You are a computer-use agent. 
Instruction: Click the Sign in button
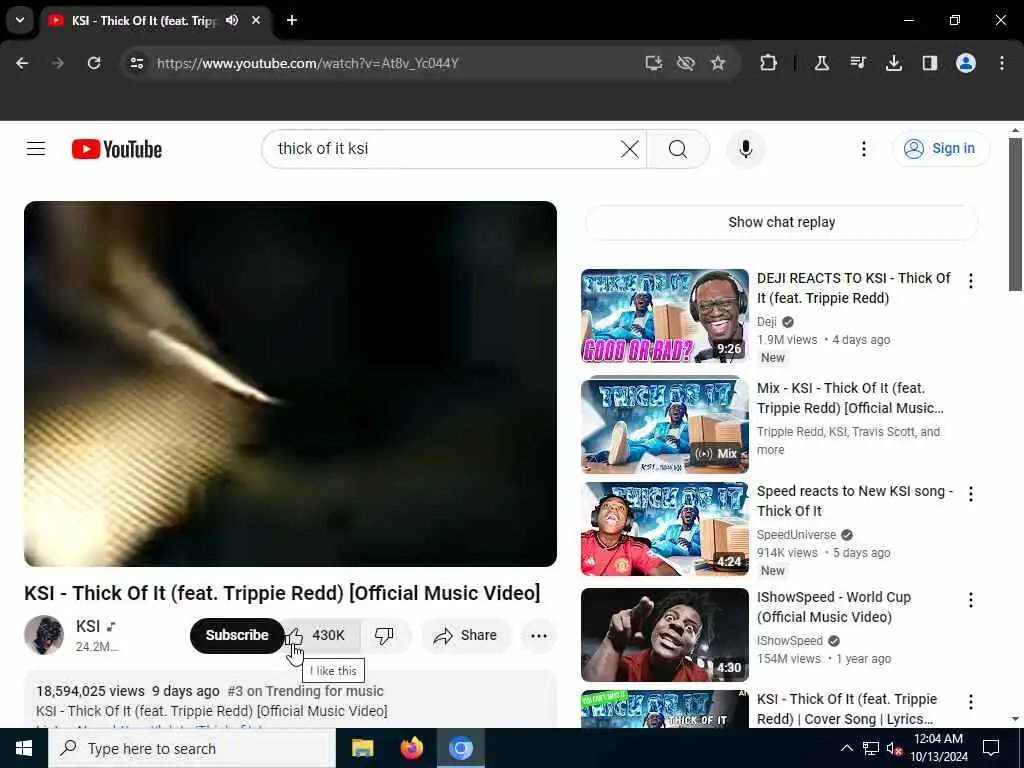tap(941, 149)
